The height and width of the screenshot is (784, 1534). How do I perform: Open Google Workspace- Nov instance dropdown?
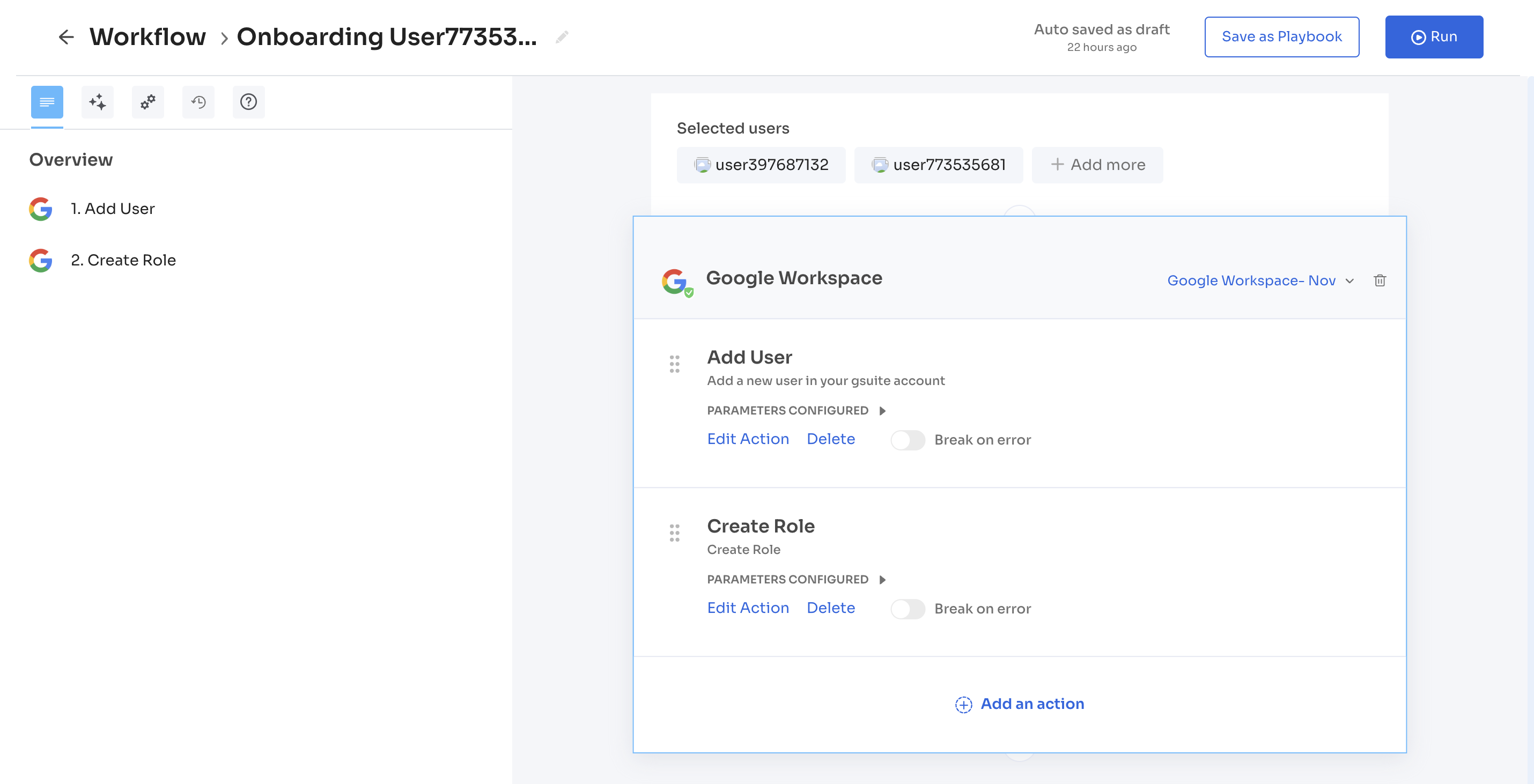(x=1260, y=280)
